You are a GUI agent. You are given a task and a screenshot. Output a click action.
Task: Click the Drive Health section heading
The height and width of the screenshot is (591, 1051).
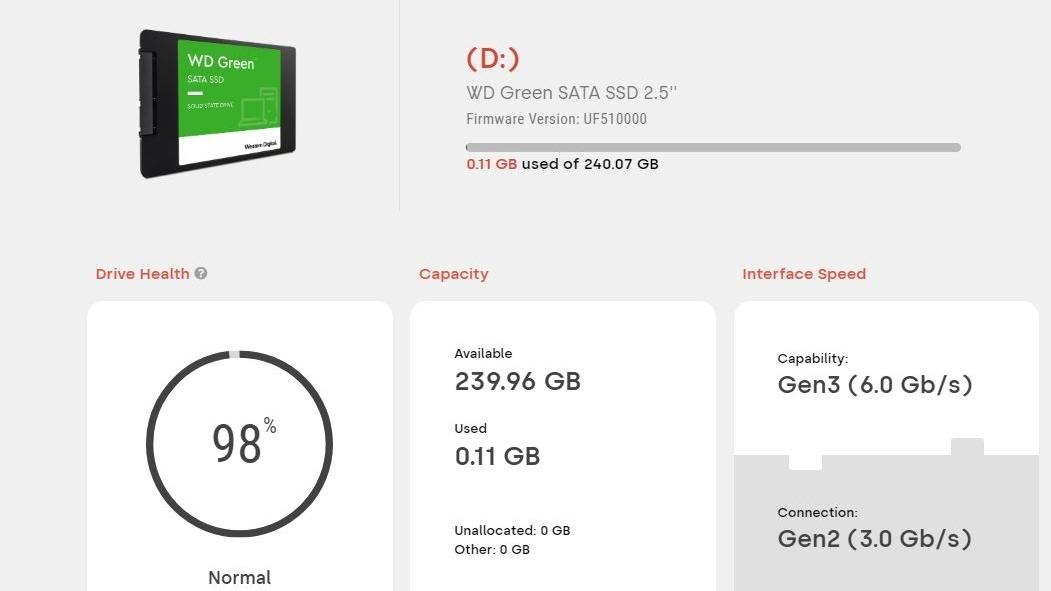[x=142, y=274]
